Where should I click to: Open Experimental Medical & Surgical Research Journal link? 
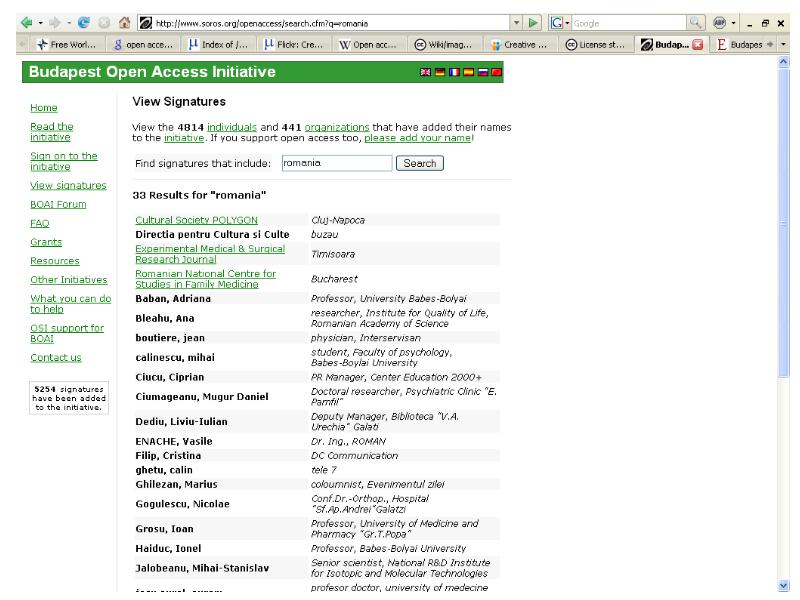210,254
